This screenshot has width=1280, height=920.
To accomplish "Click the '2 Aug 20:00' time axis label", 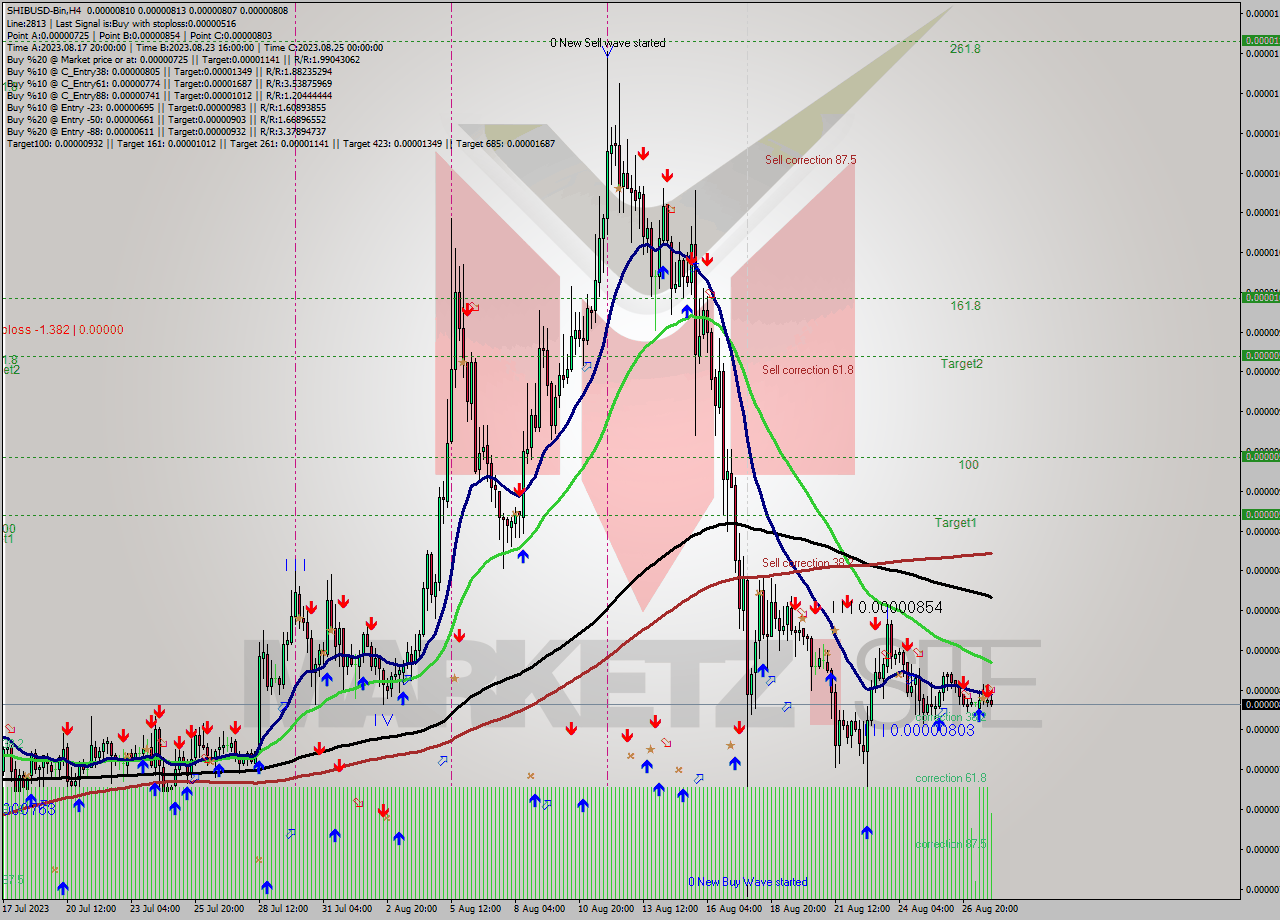I will coord(411,909).
